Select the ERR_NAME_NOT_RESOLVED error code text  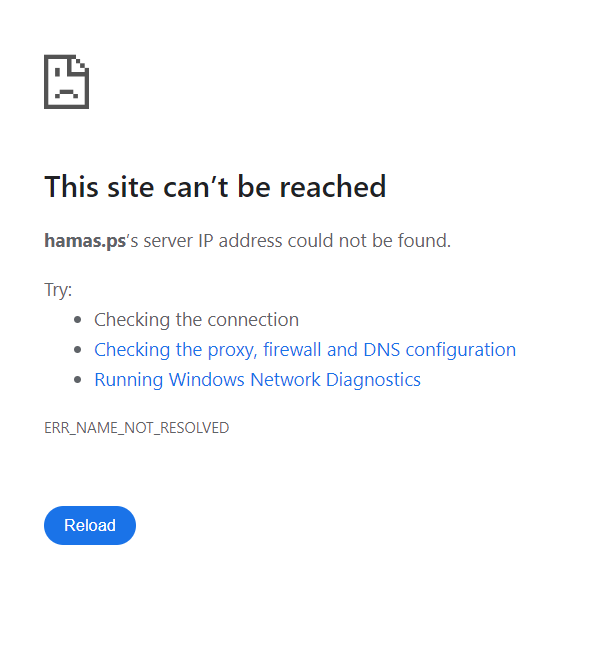click(136, 428)
